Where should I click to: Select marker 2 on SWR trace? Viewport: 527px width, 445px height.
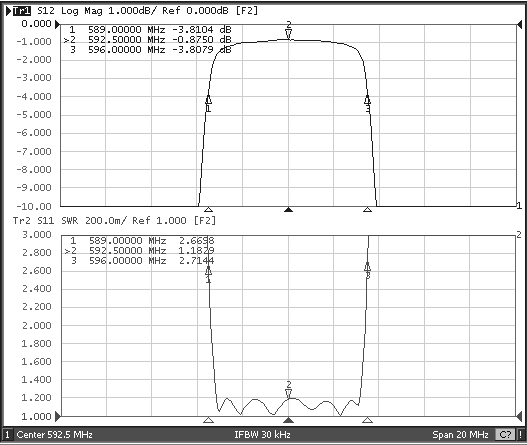[288, 390]
